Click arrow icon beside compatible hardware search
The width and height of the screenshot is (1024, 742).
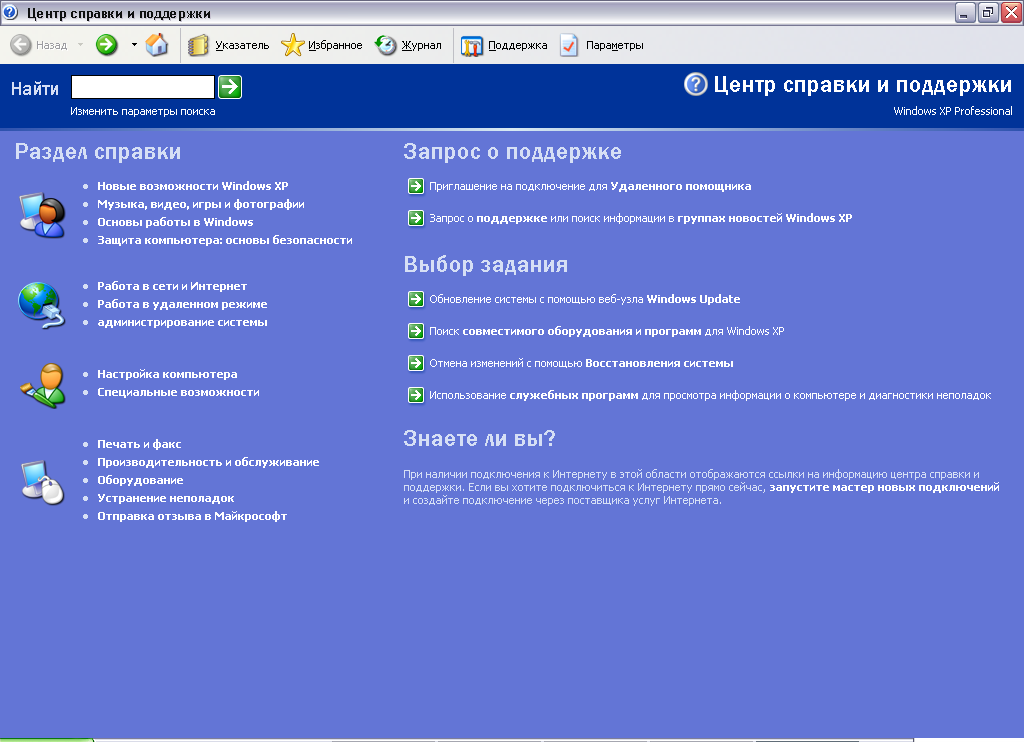coord(415,331)
